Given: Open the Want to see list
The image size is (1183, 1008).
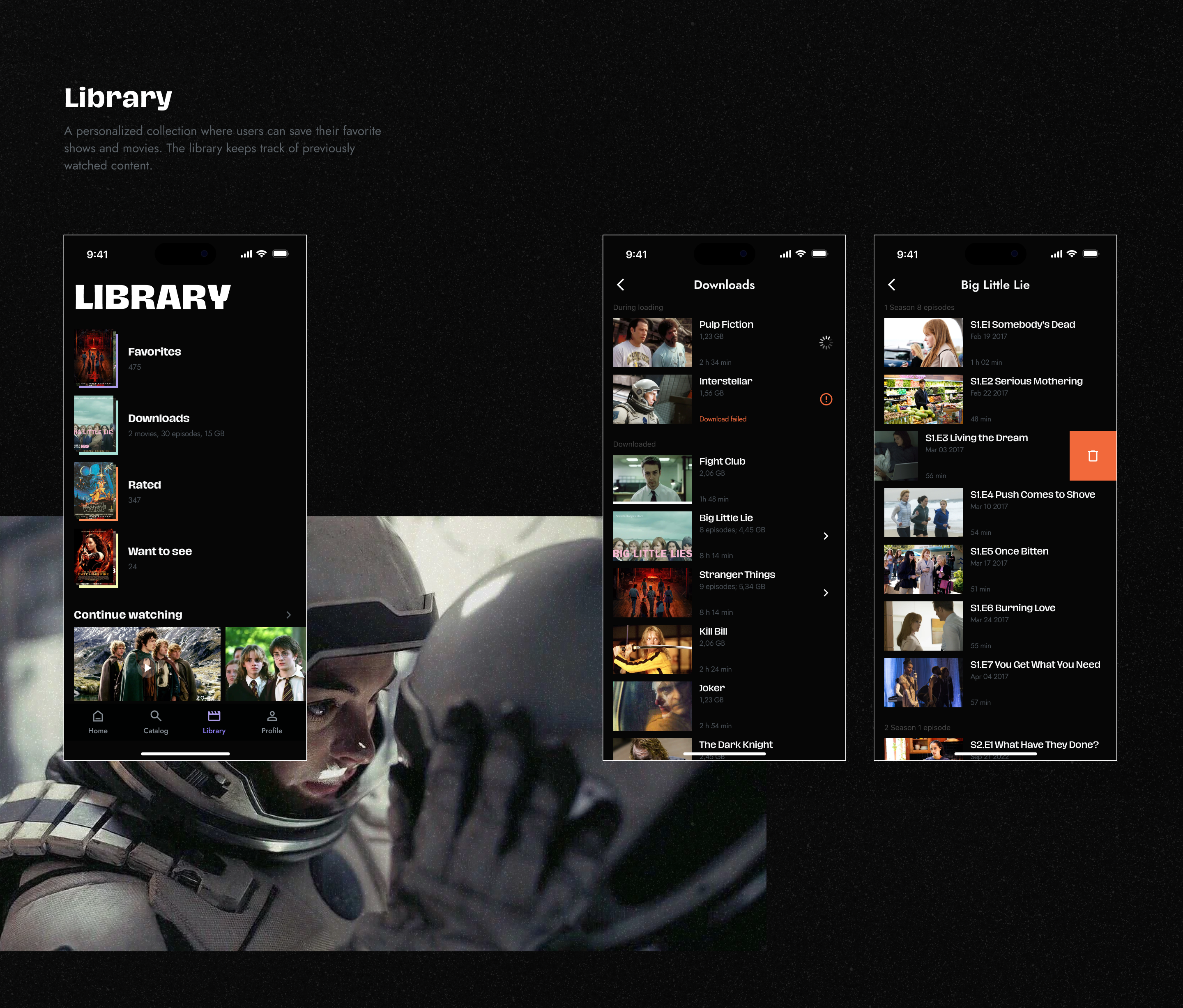Looking at the screenshot, I should point(159,552).
